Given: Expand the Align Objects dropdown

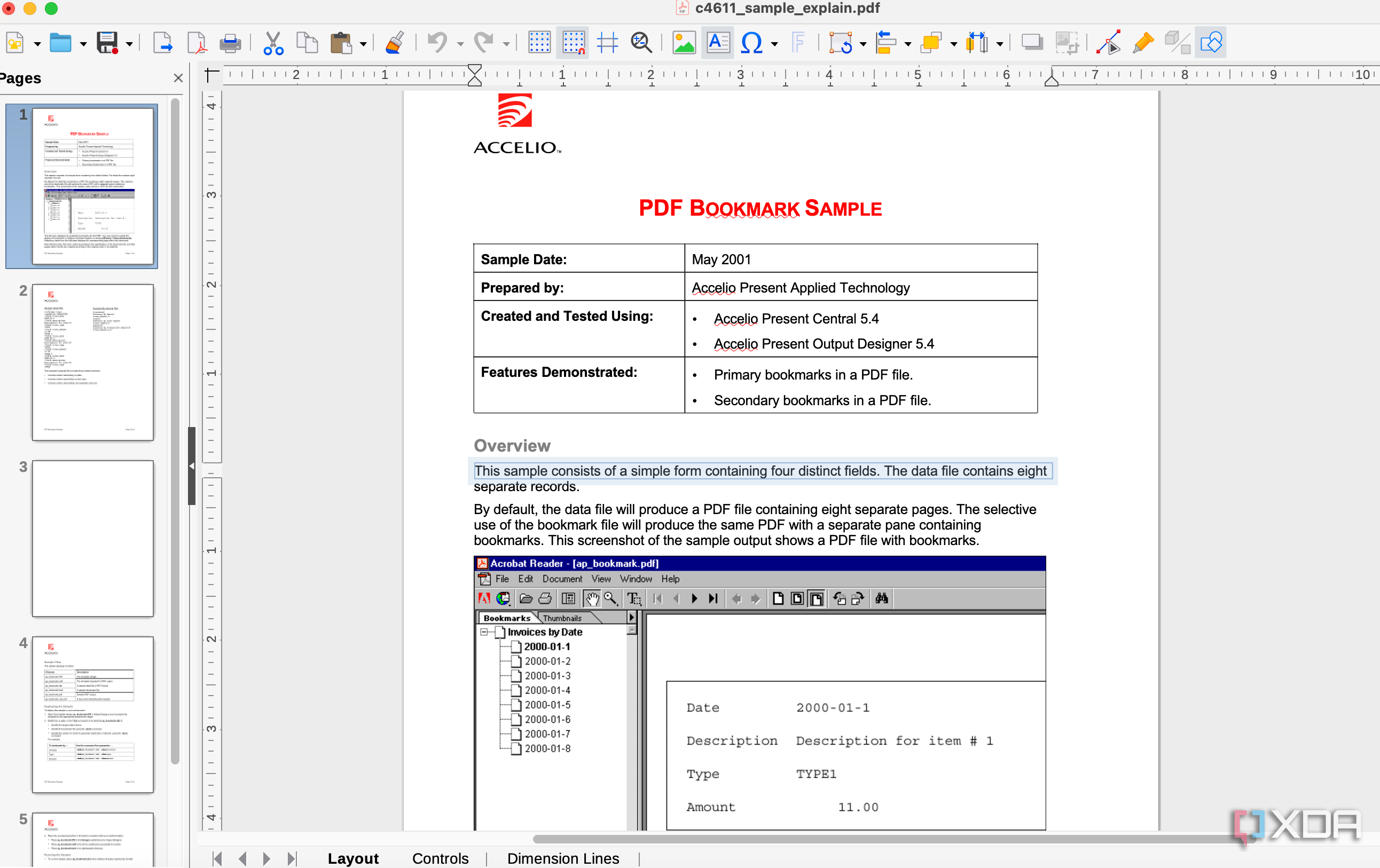Looking at the screenshot, I should (908, 44).
